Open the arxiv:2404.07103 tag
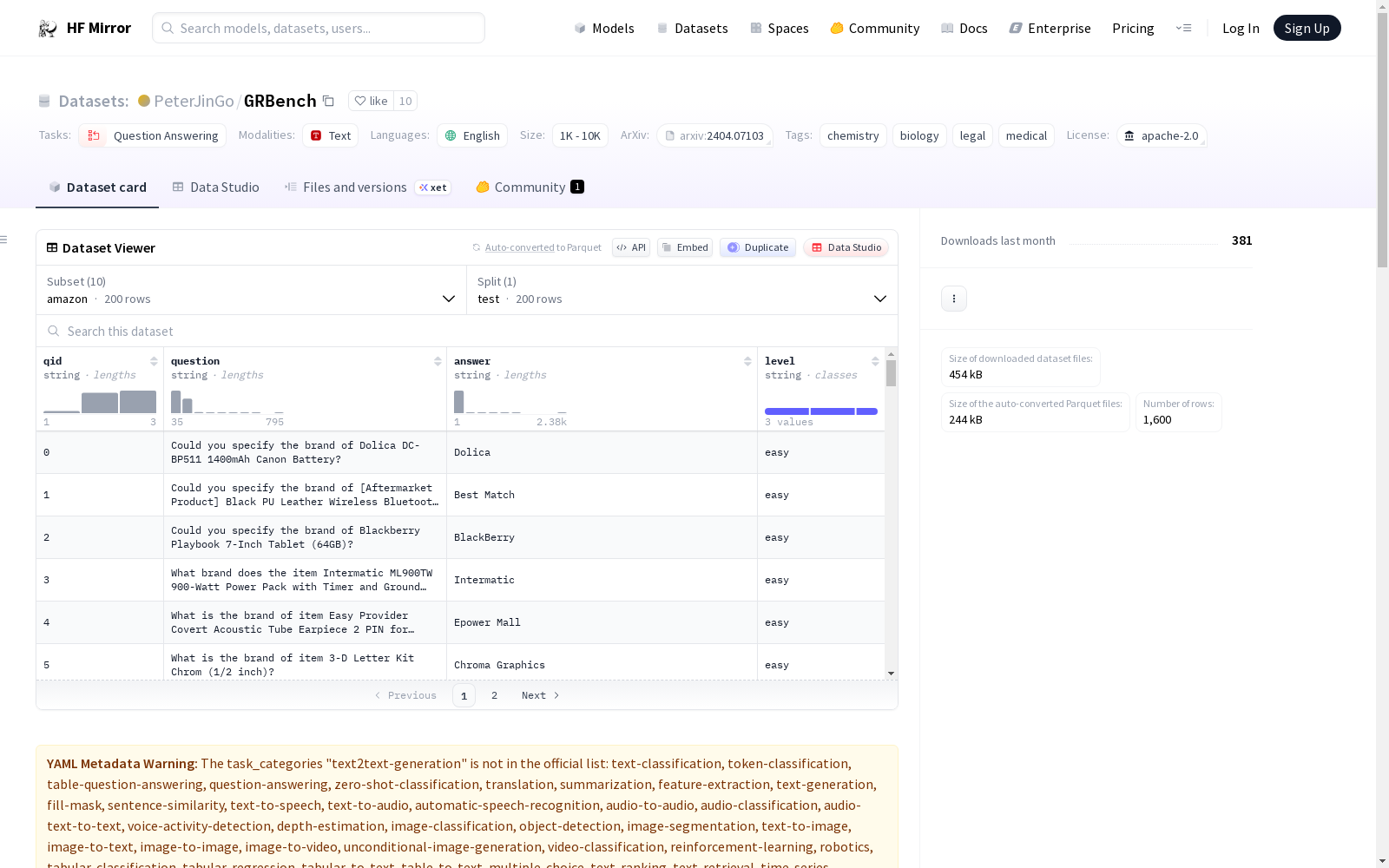This screenshot has height=868, width=1389. tap(714, 135)
